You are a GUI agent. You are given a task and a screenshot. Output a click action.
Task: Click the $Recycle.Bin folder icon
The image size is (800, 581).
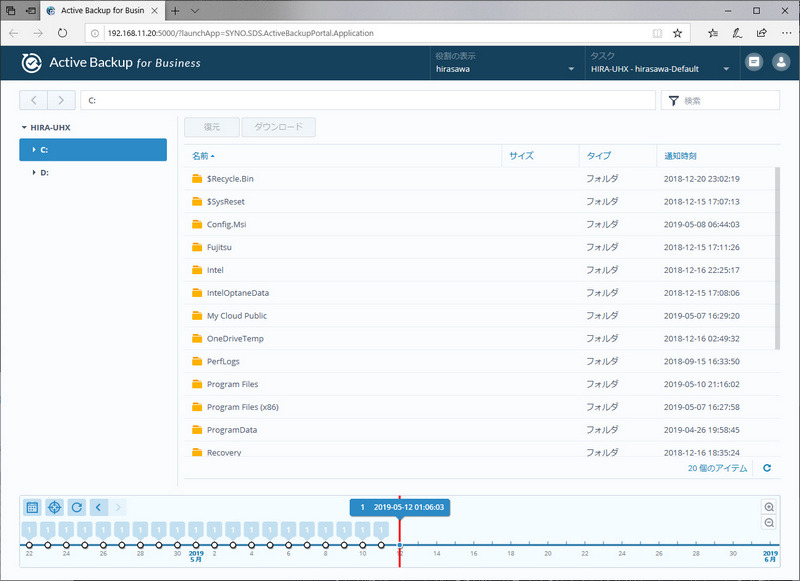(197, 179)
